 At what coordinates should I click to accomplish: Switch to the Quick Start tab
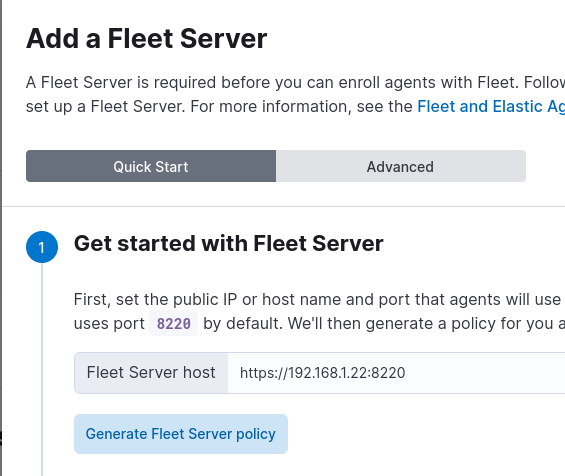click(151, 166)
